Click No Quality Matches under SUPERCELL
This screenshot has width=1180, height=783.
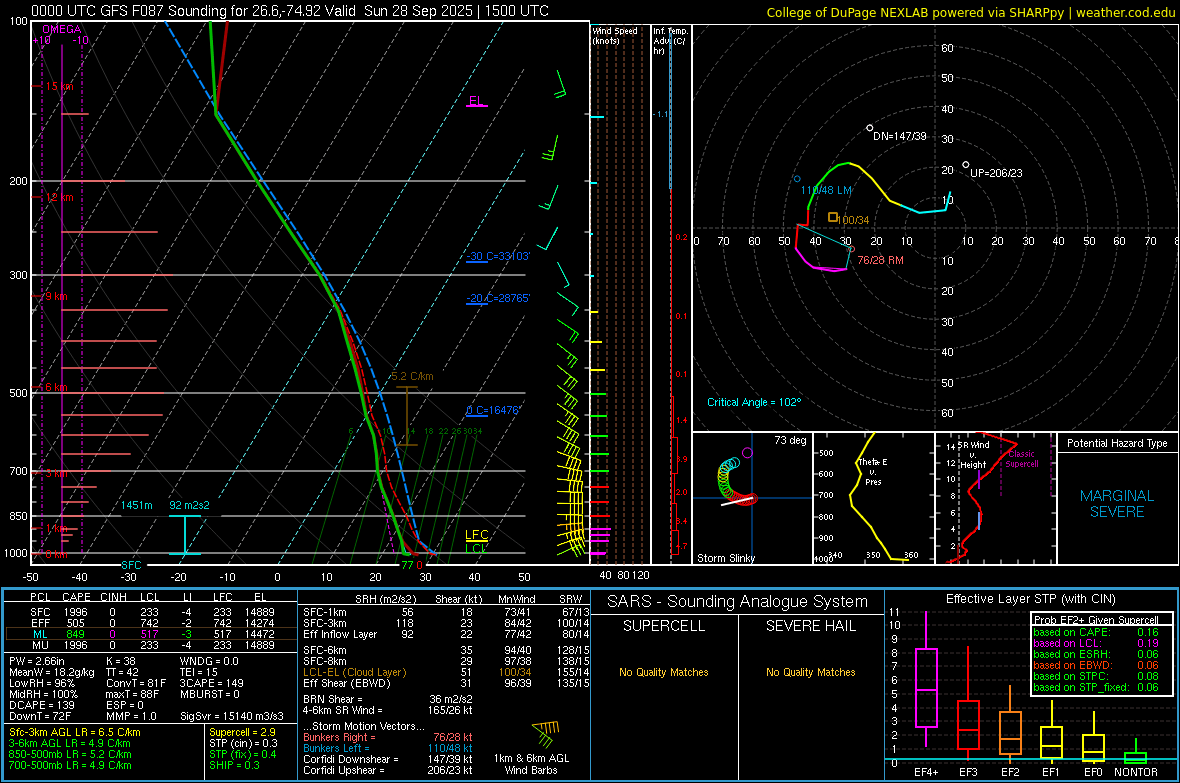pyautogui.click(x=664, y=672)
